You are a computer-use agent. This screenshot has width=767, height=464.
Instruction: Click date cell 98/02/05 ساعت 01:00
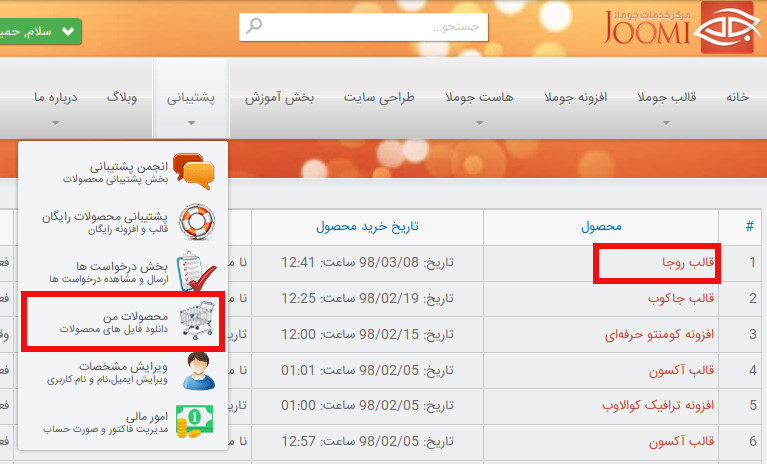(x=367, y=406)
